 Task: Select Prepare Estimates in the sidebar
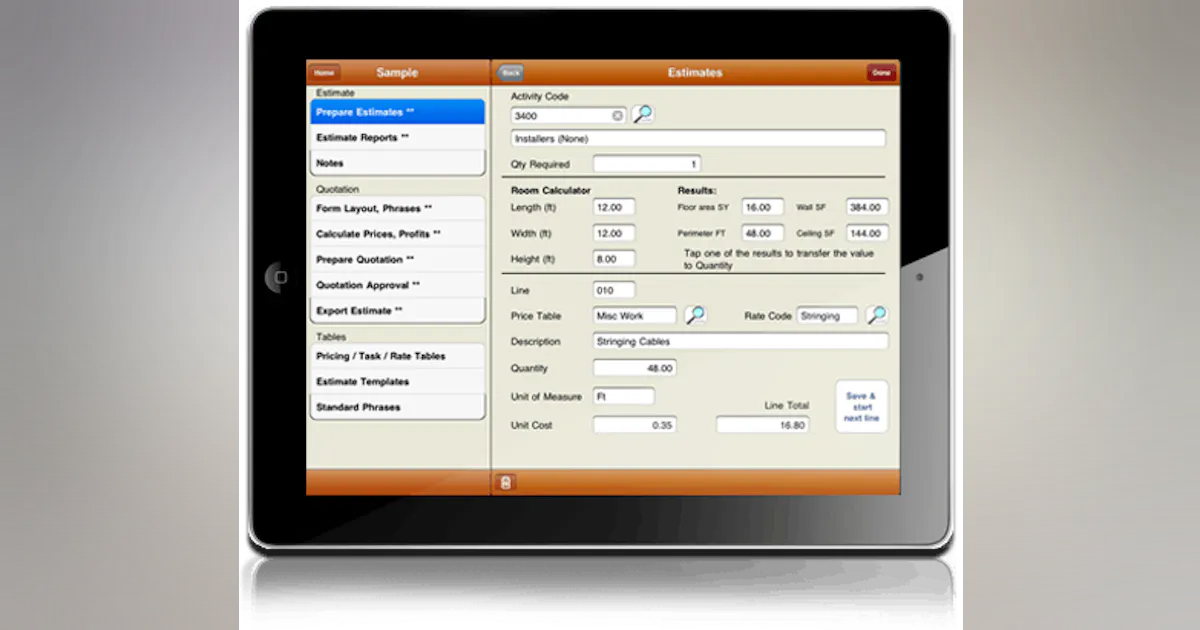click(x=397, y=112)
